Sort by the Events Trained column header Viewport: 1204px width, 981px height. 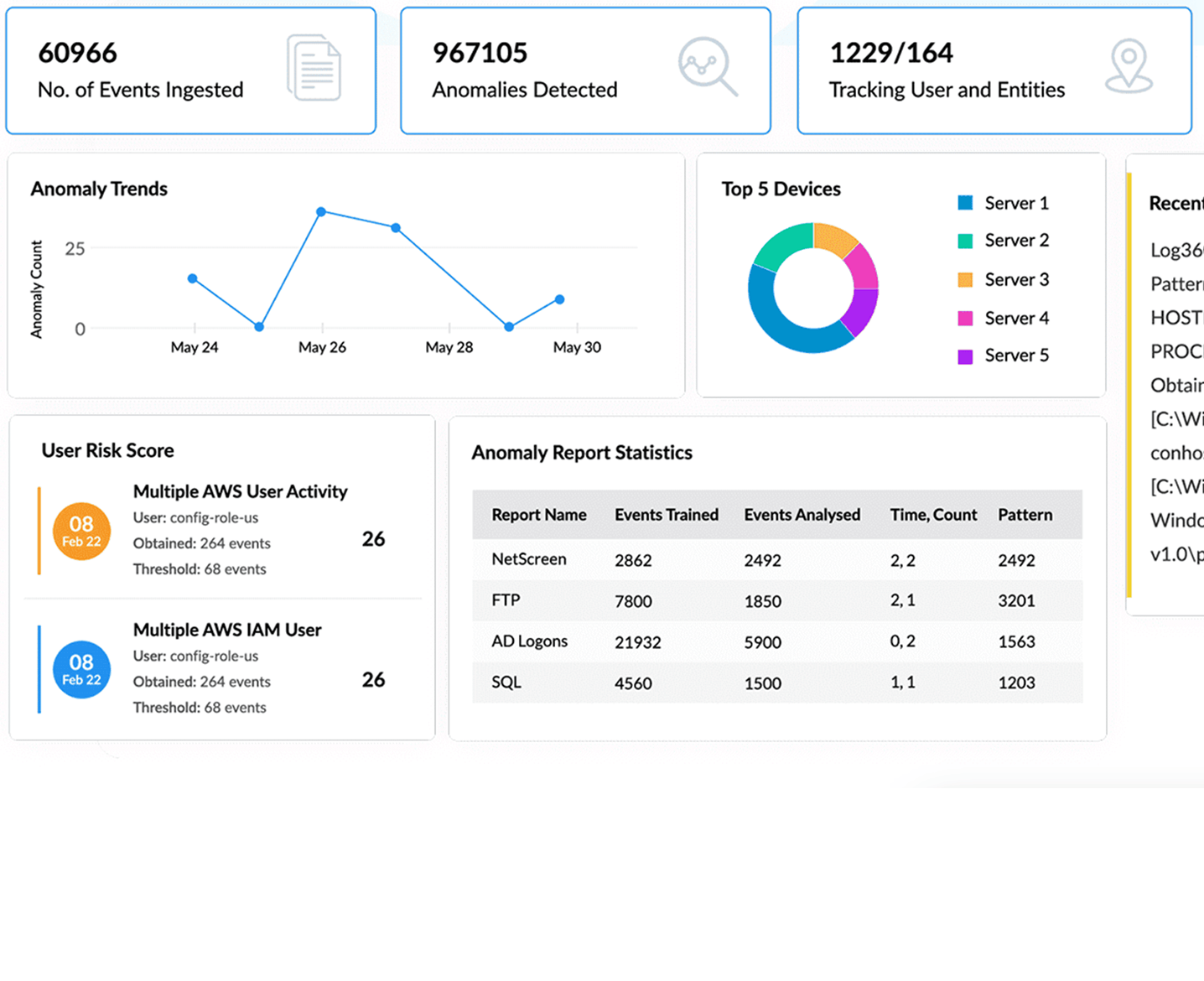pos(667,515)
